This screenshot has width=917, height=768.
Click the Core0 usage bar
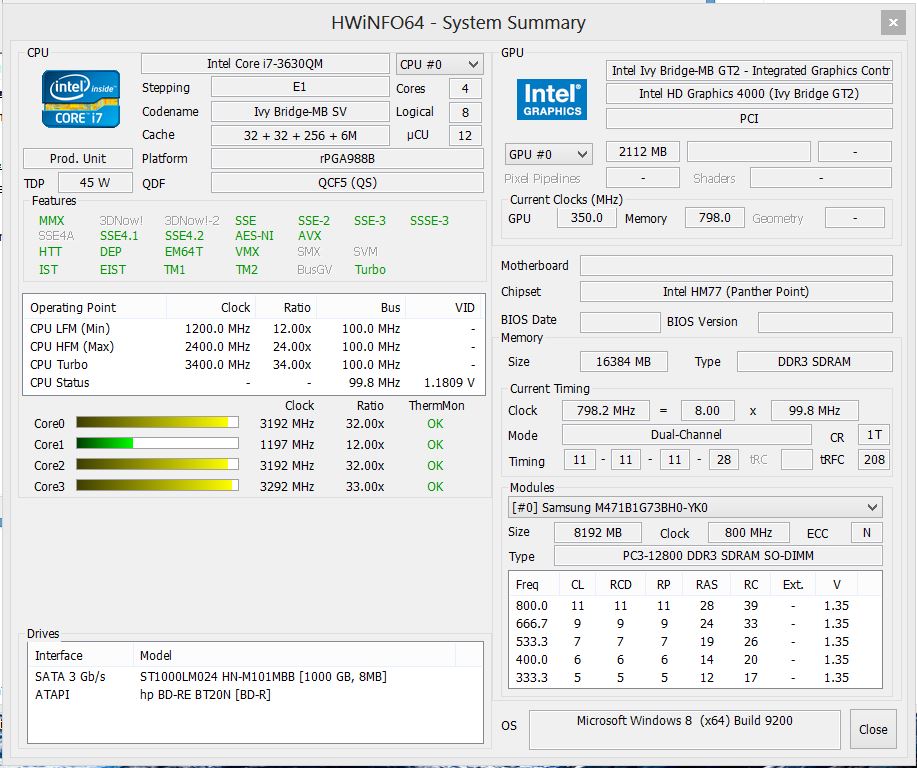coord(157,423)
